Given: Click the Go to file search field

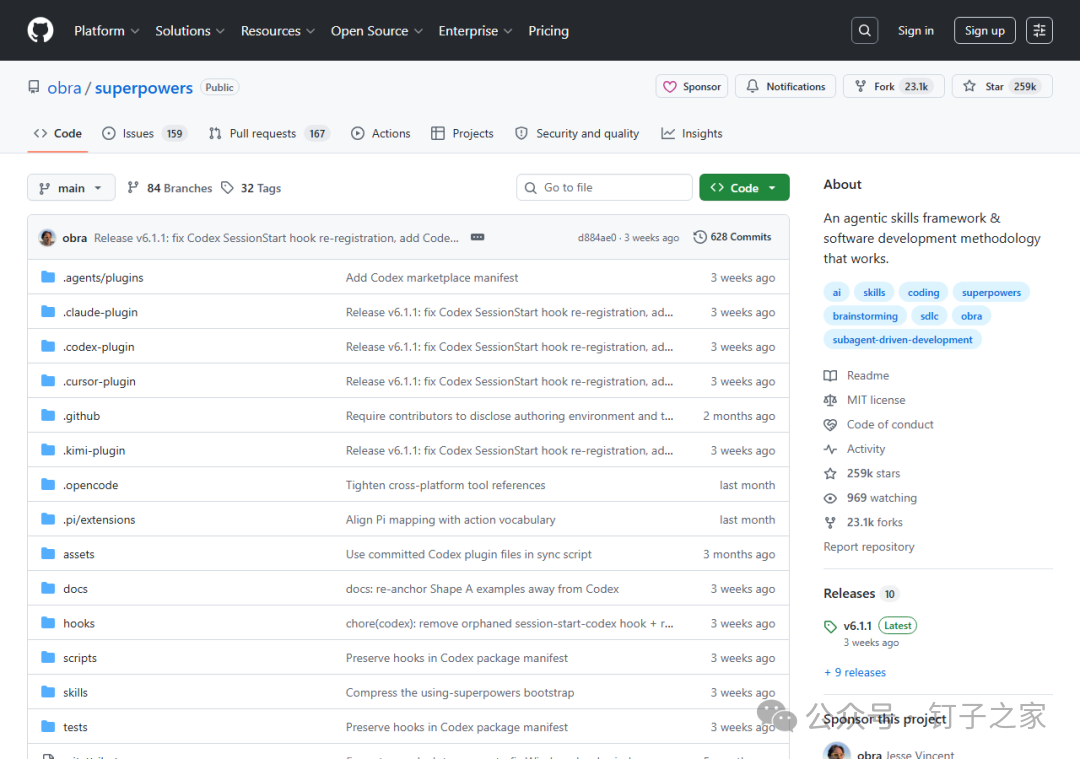Looking at the screenshot, I should (x=604, y=187).
